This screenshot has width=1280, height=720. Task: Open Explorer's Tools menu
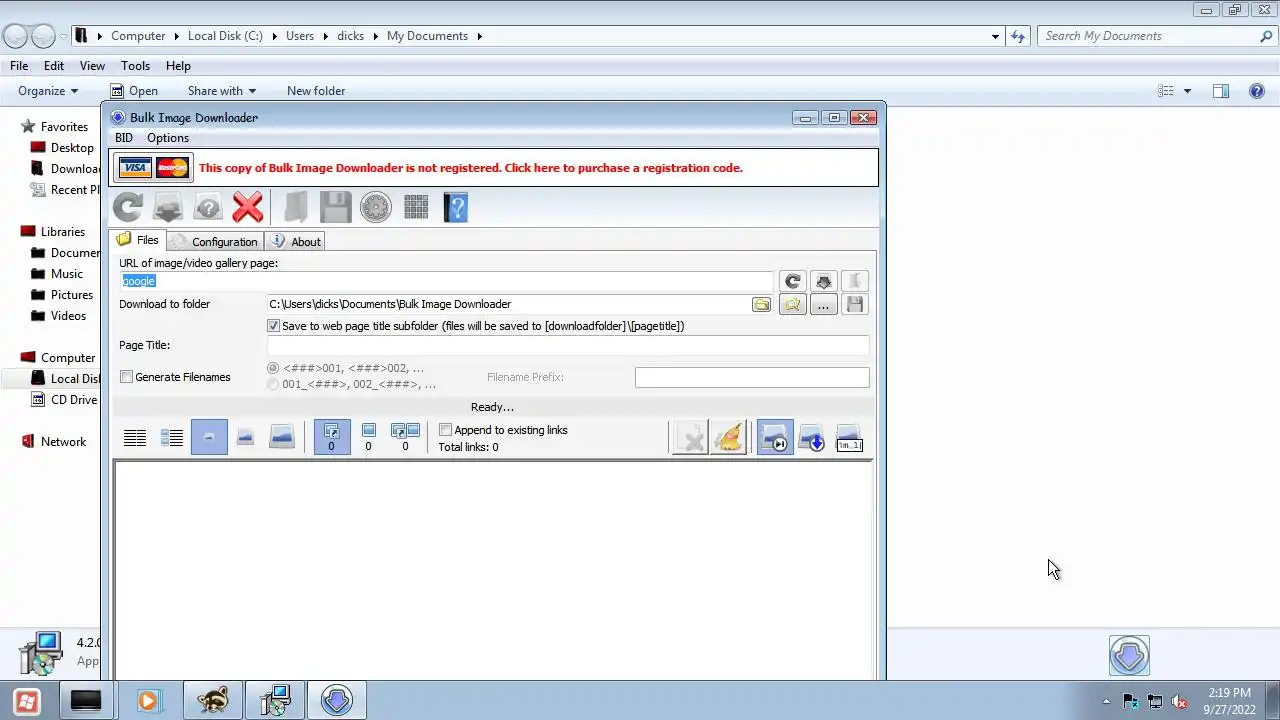coord(135,65)
